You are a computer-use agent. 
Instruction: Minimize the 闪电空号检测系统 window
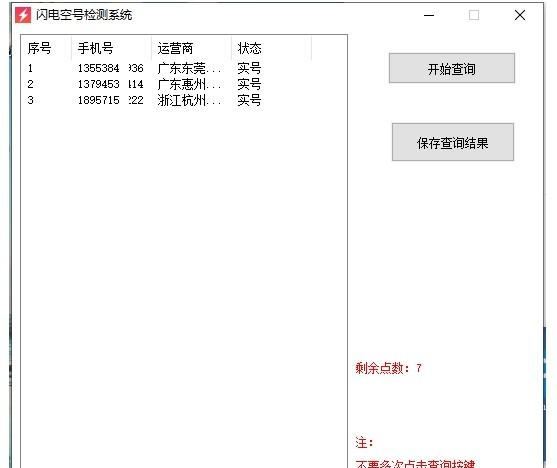point(429,15)
